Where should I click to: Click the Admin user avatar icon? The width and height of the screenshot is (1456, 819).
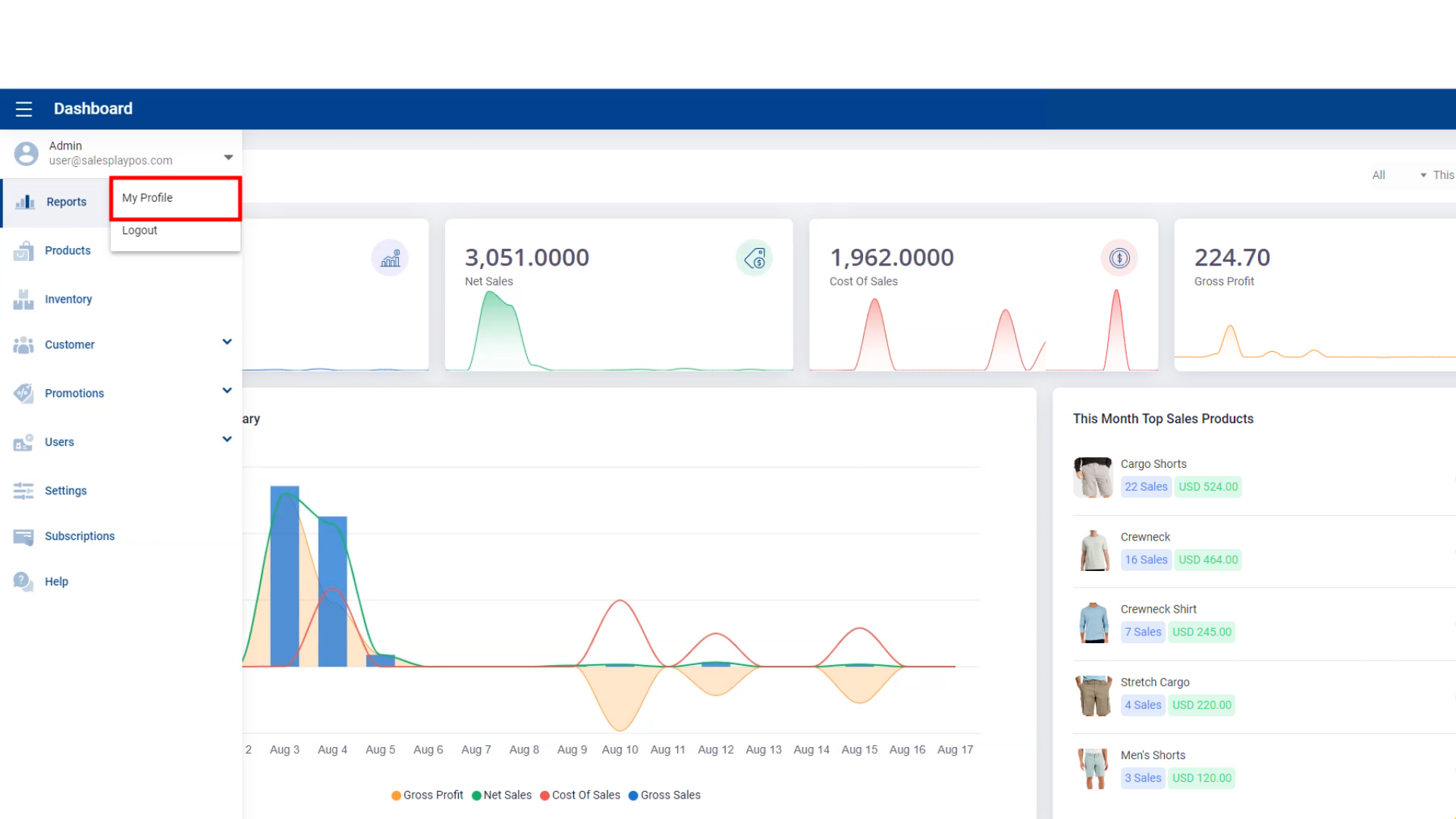point(26,153)
